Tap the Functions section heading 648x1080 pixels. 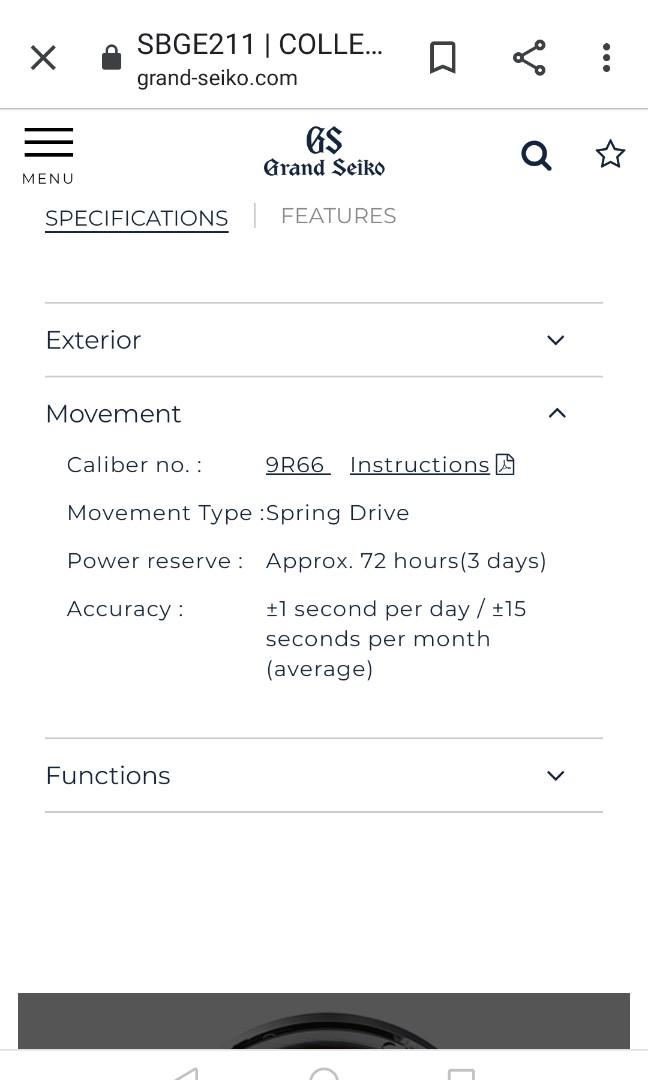click(x=108, y=776)
